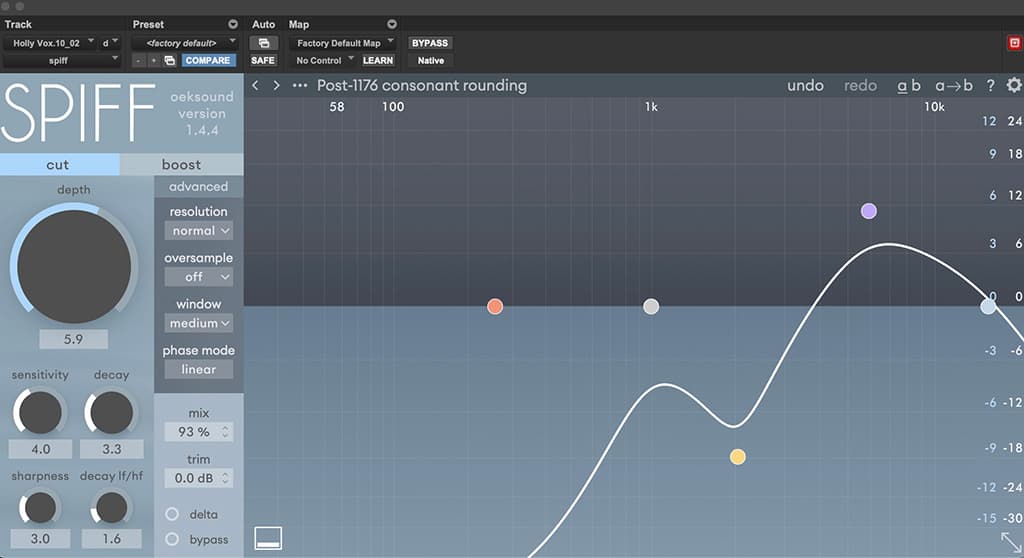Viewport: 1024px width, 558px height.
Task: Click the sensitivity knob
Action: click(40, 413)
